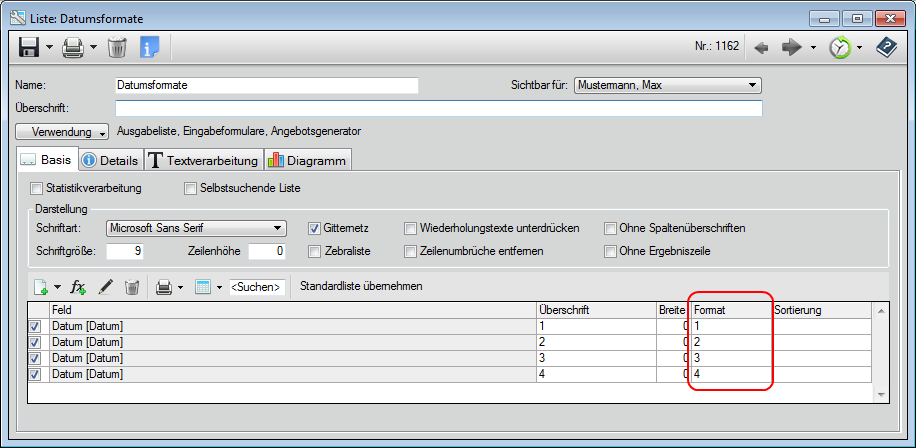Uncheck the row with Überschrift 3
916x448 pixels.
[x=35, y=358]
